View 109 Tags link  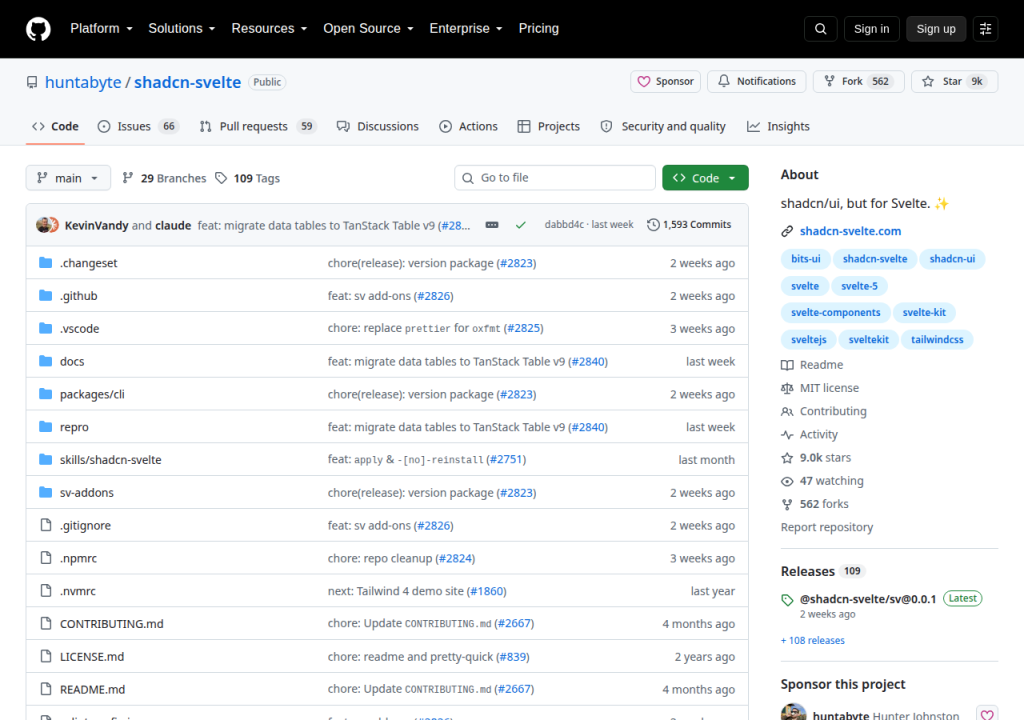click(x=248, y=178)
